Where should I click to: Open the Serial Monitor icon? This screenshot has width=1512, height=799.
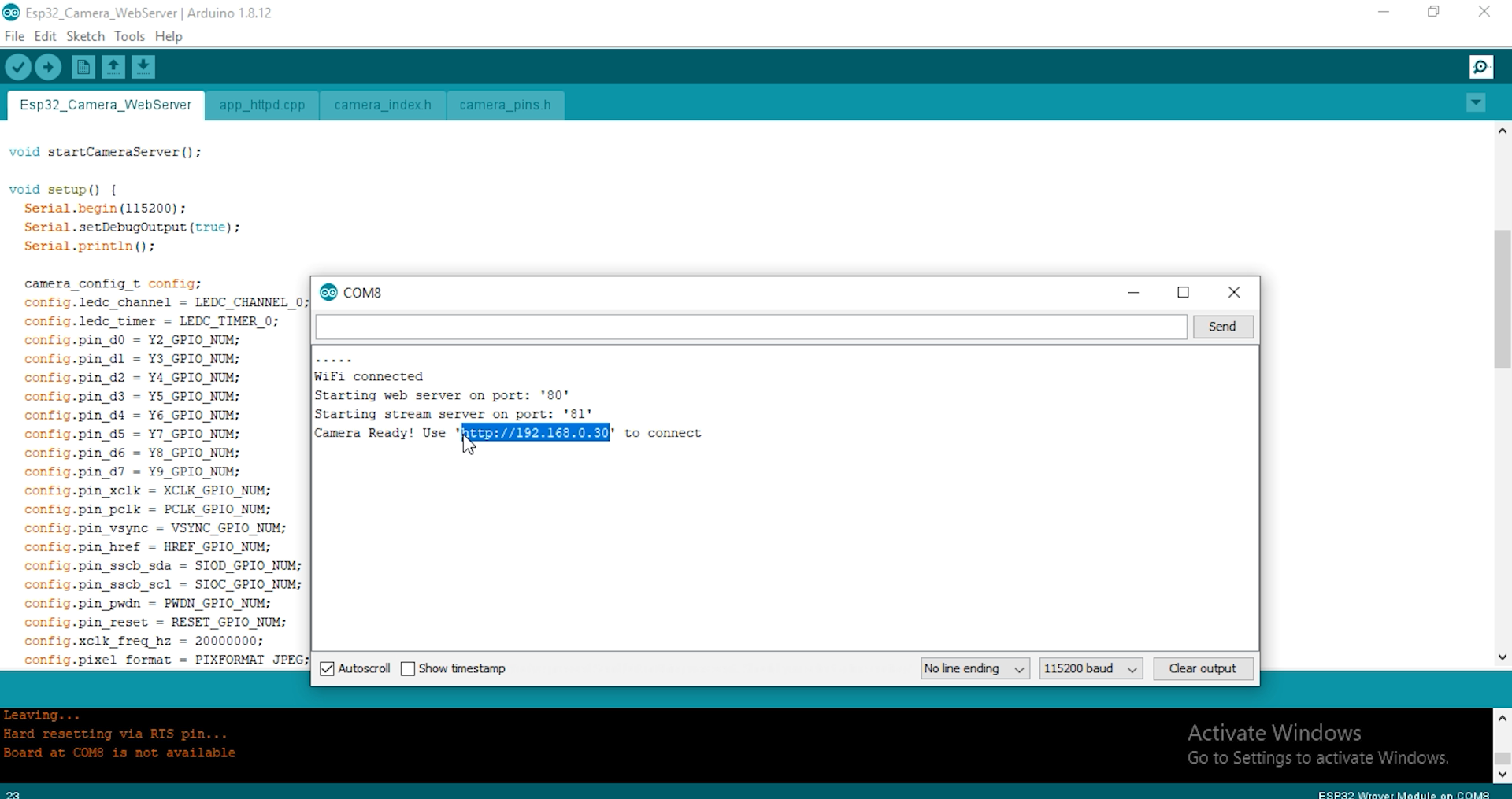(1481, 67)
